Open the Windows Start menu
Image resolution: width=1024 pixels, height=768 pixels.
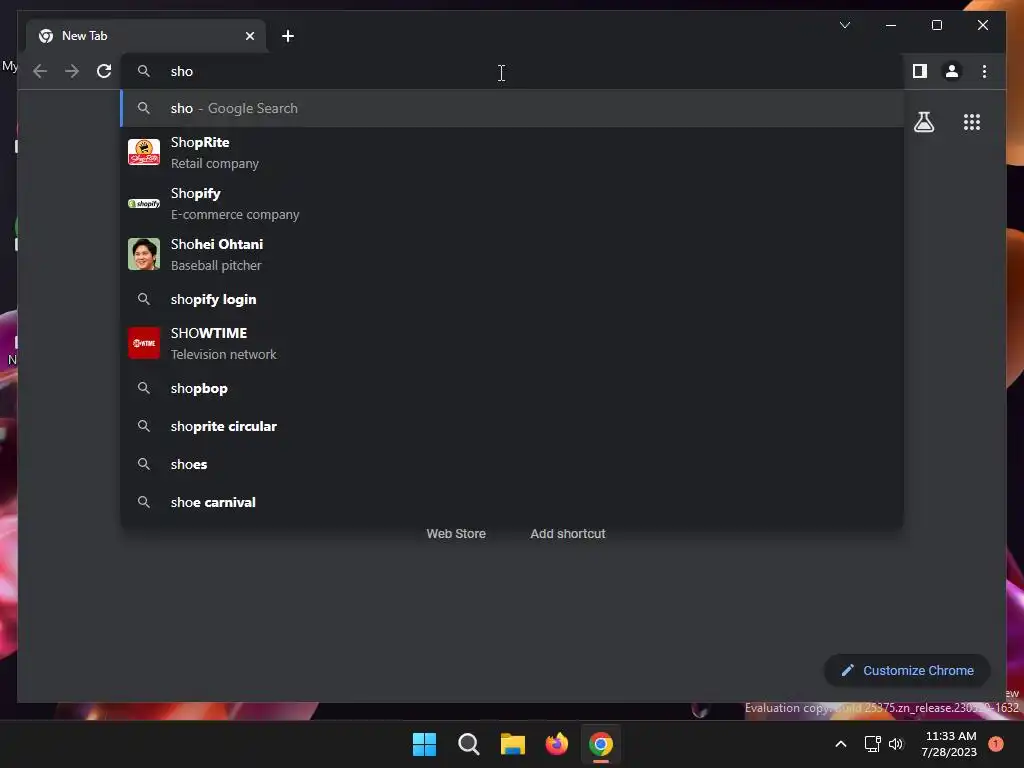(x=424, y=744)
